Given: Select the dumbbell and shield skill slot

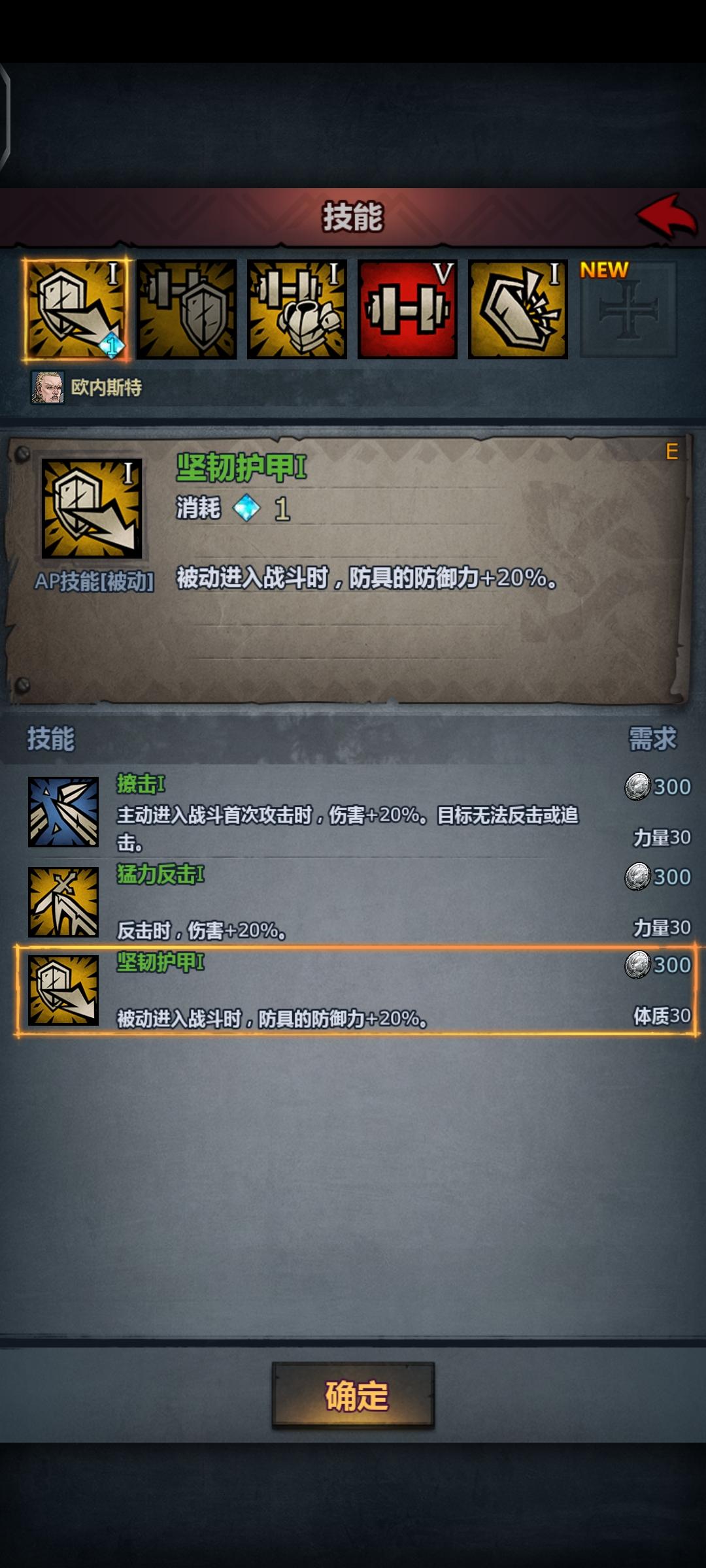Looking at the screenshot, I should pos(186,310).
